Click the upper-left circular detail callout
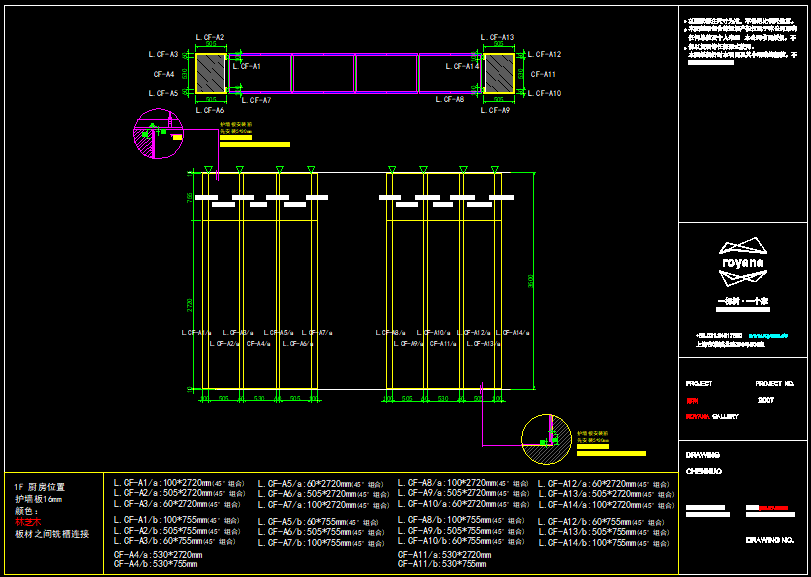The image size is (811, 577). [x=158, y=135]
